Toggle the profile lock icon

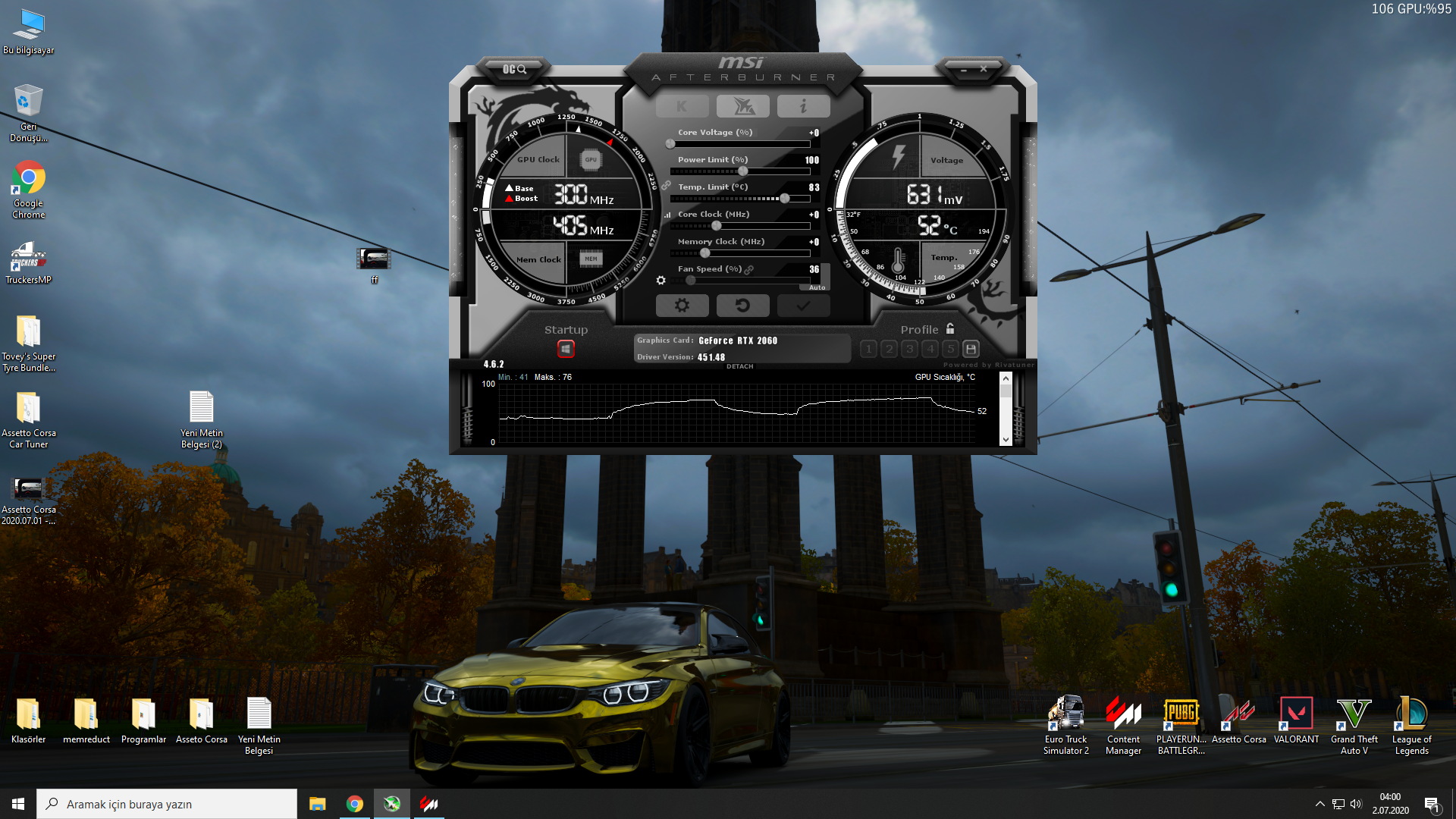tap(950, 329)
